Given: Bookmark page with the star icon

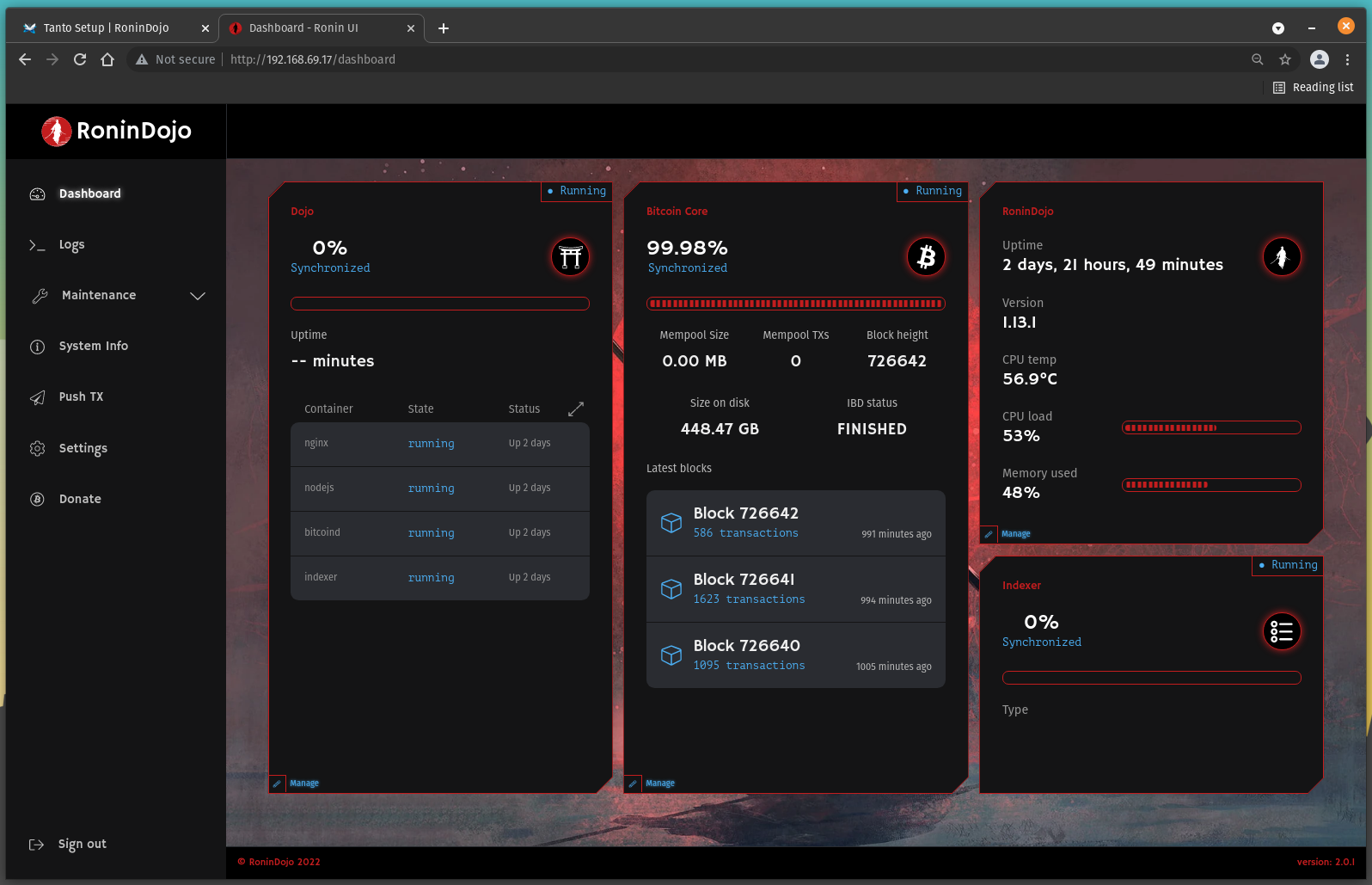Looking at the screenshot, I should click(1285, 59).
